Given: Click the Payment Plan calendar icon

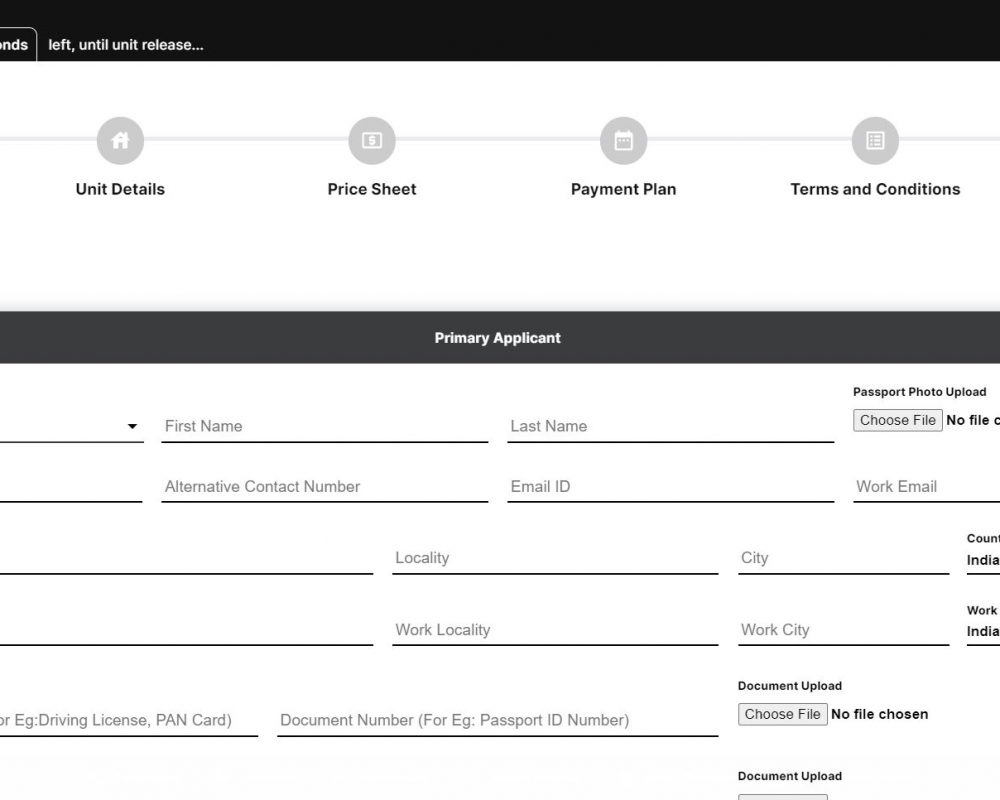Looking at the screenshot, I should coord(624,140).
